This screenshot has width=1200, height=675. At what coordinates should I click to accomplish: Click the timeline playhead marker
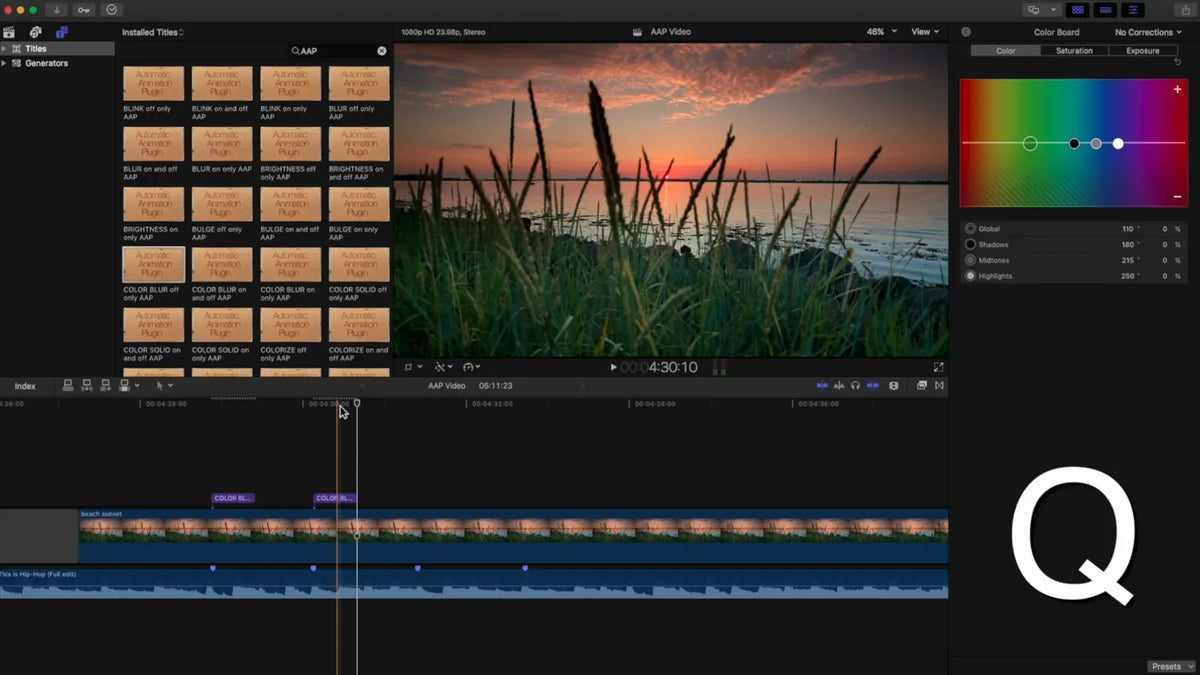point(357,403)
